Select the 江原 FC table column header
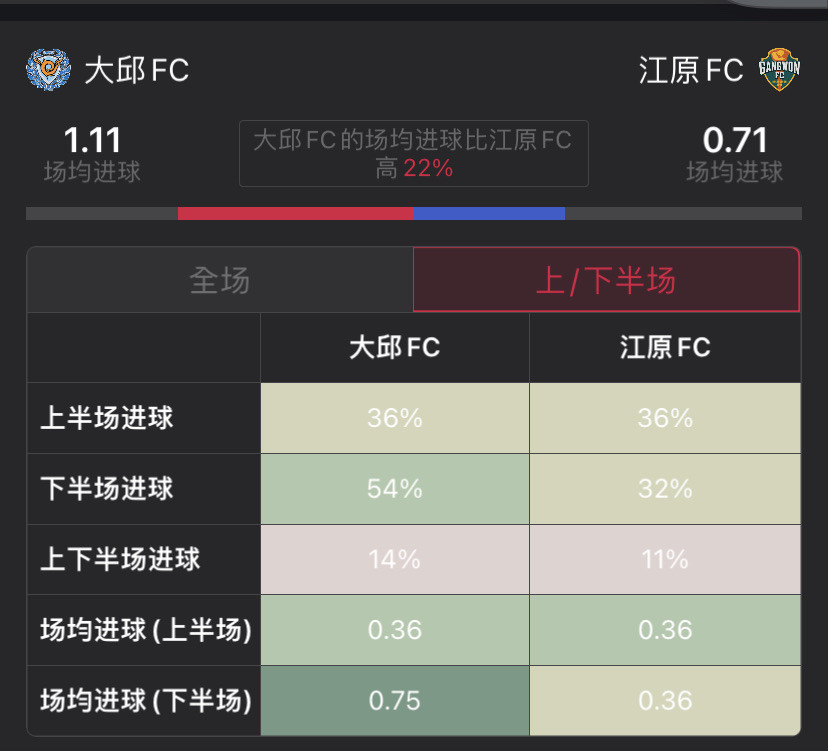This screenshot has height=751, width=828. (x=665, y=348)
